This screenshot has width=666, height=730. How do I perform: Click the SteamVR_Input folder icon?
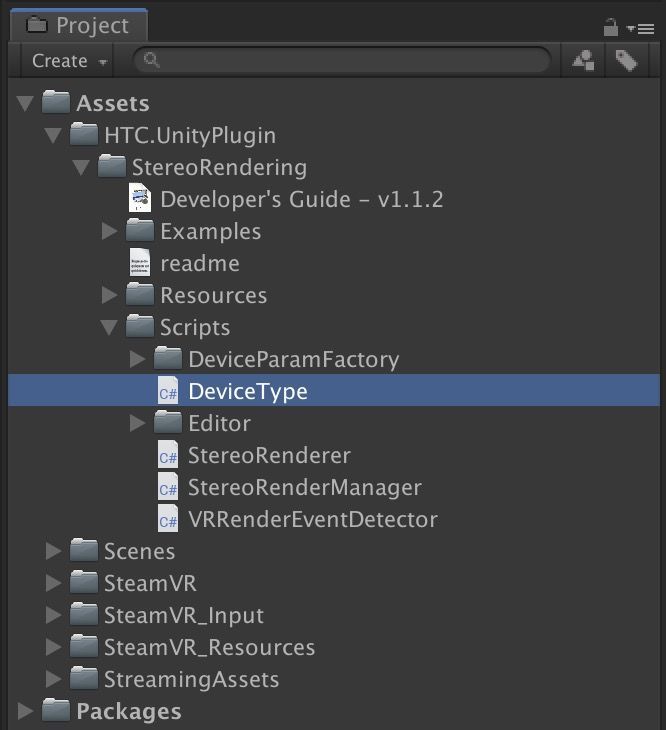point(84,614)
